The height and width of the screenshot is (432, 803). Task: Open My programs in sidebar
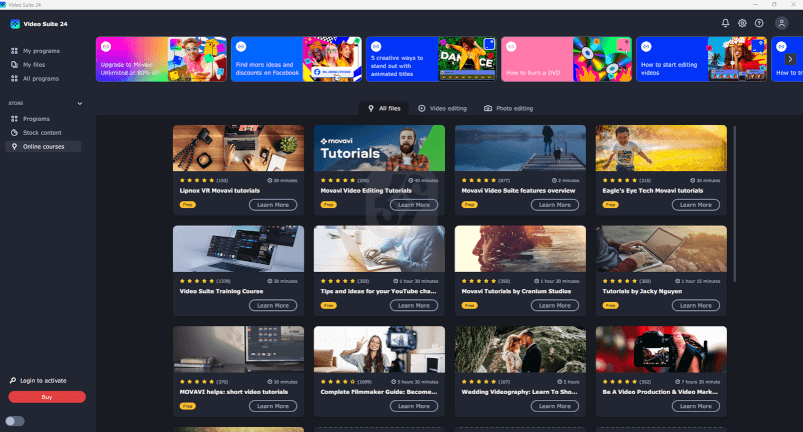[x=41, y=51]
